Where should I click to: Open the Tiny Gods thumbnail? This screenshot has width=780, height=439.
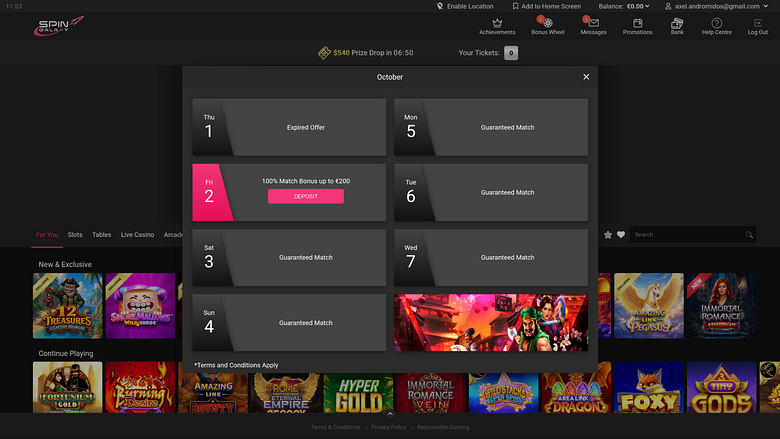click(x=721, y=387)
